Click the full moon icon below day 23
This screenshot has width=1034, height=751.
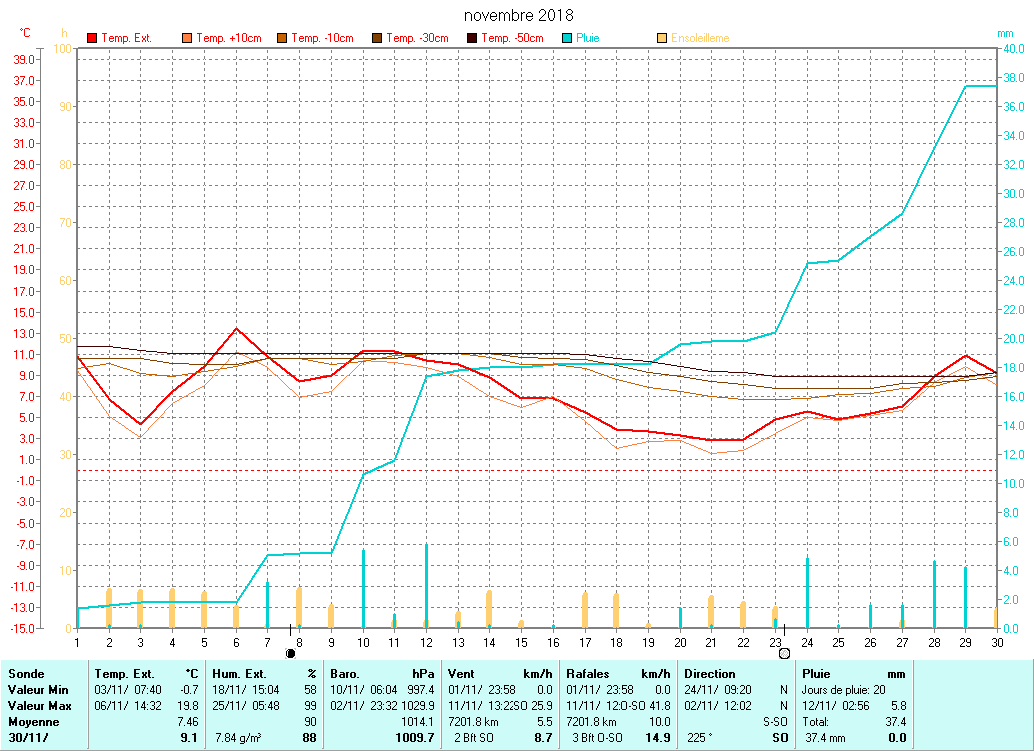(x=784, y=653)
